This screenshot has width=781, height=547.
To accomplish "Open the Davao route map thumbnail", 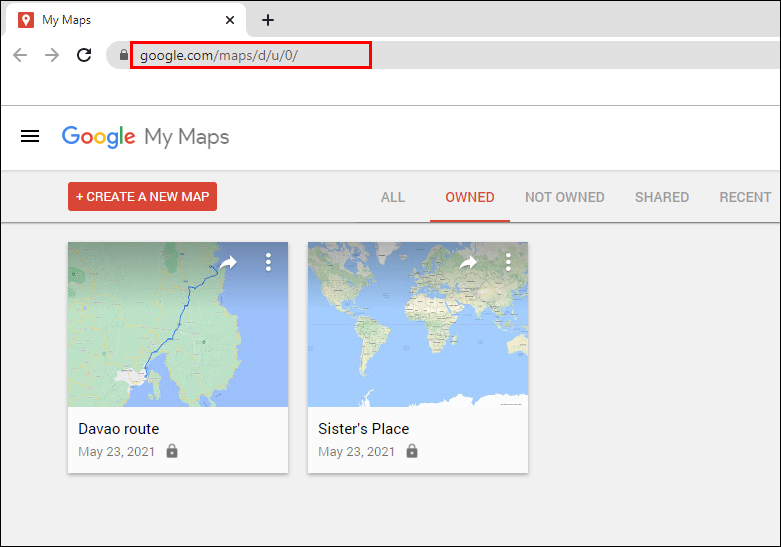I will (x=178, y=324).
